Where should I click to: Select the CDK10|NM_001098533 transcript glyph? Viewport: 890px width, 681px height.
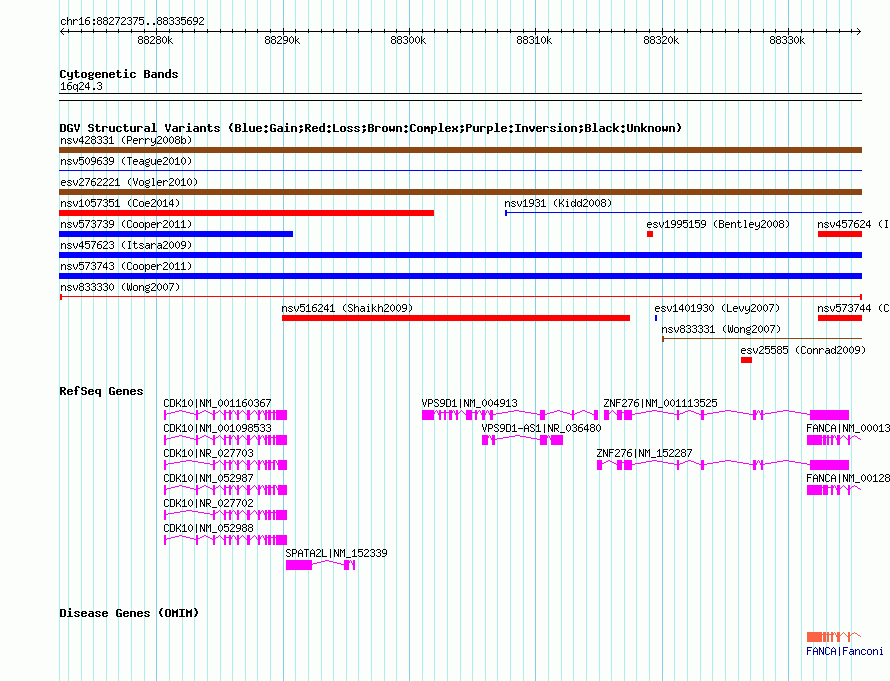(225, 440)
